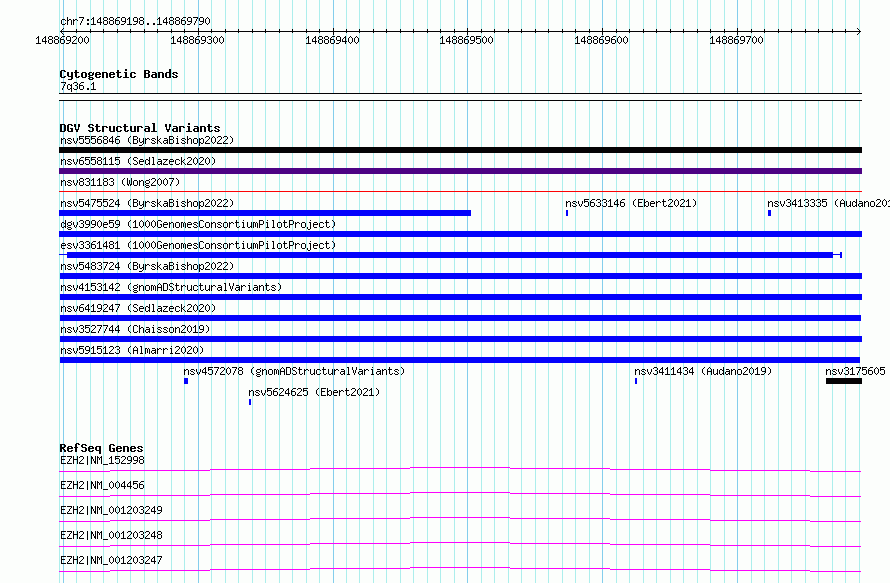Image resolution: width=890 pixels, height=583 pixels.
Task: Click variant label nsv3527744 (Chaisson2019)
Action: tap(135, 329)
